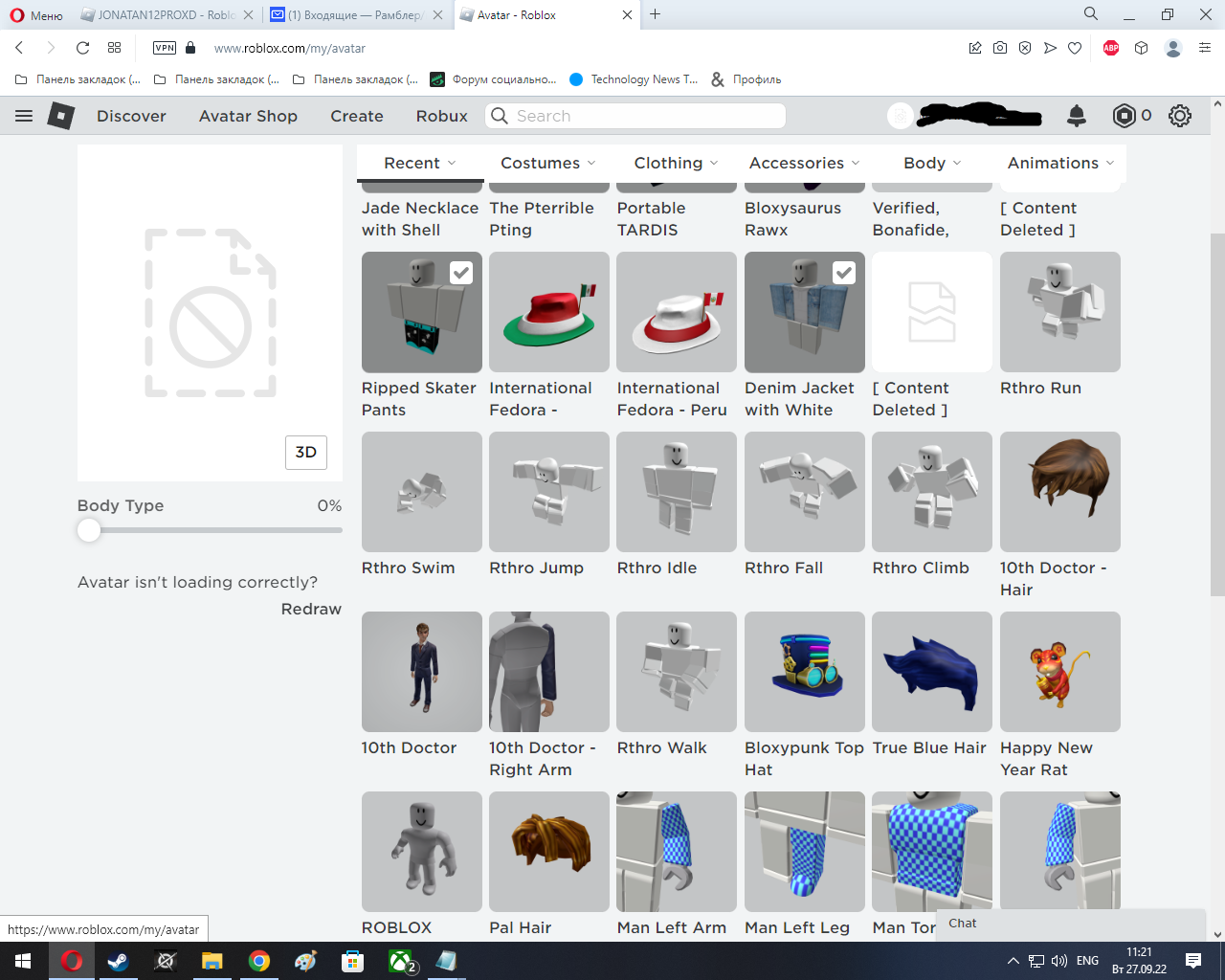Image resolution: width=1225 pixels, height=980 pixels.
Task: Select the Pal Hair thumbnail
Action: [x=549, y=852]
